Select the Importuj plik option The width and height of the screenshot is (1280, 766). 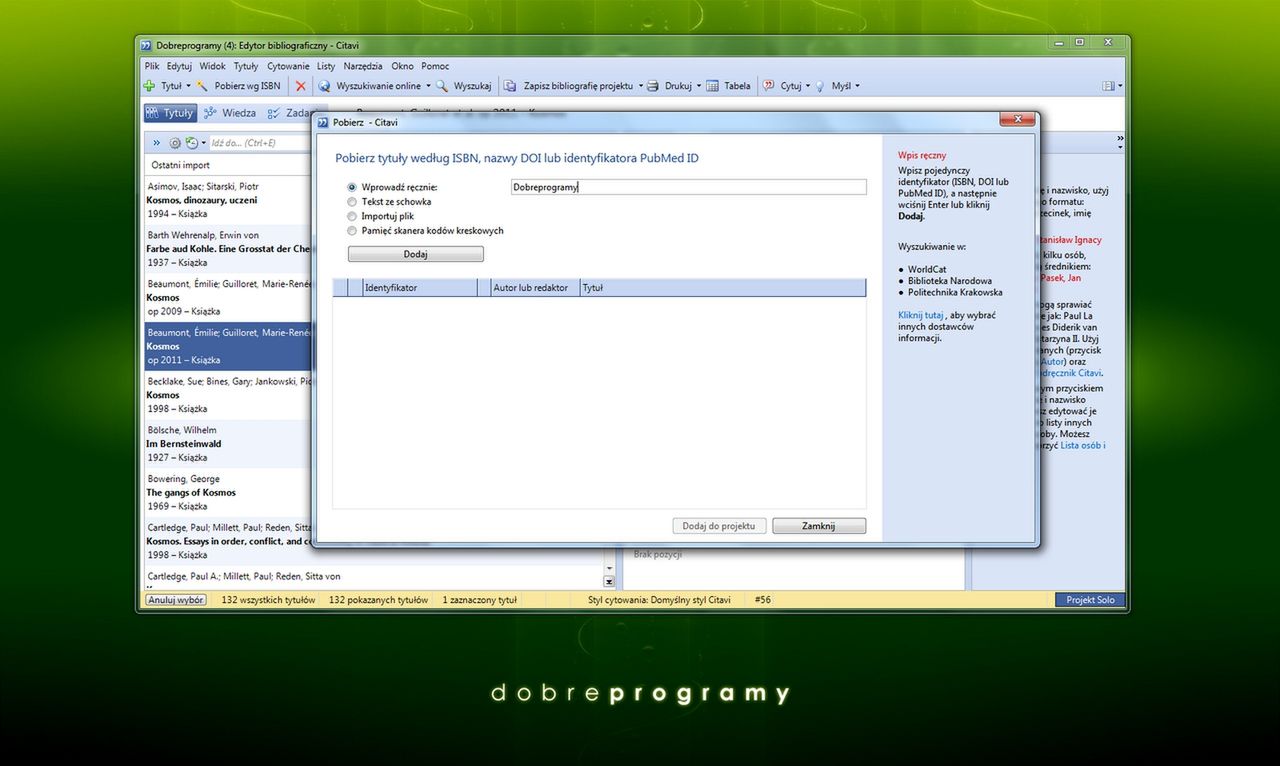[352, 216]
